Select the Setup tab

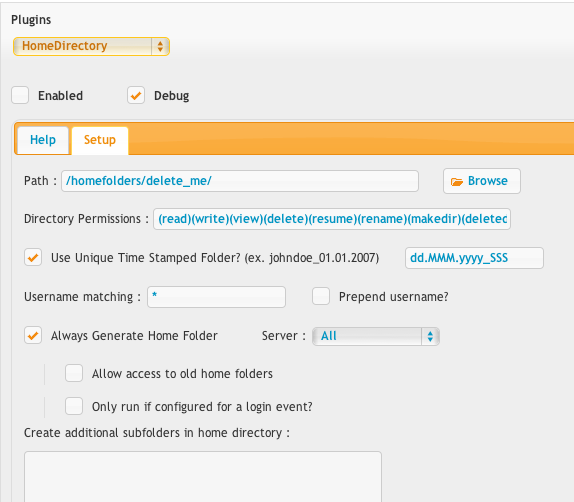pyautogui.click(x=100, y=141)
